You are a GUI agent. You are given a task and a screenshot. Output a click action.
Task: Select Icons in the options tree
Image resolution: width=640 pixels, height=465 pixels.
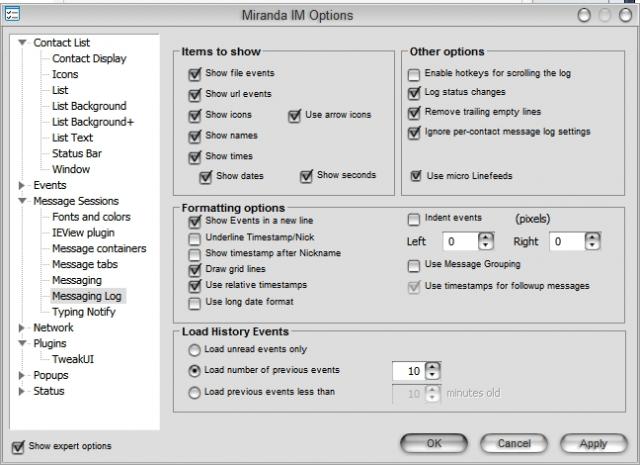(65, 74)
